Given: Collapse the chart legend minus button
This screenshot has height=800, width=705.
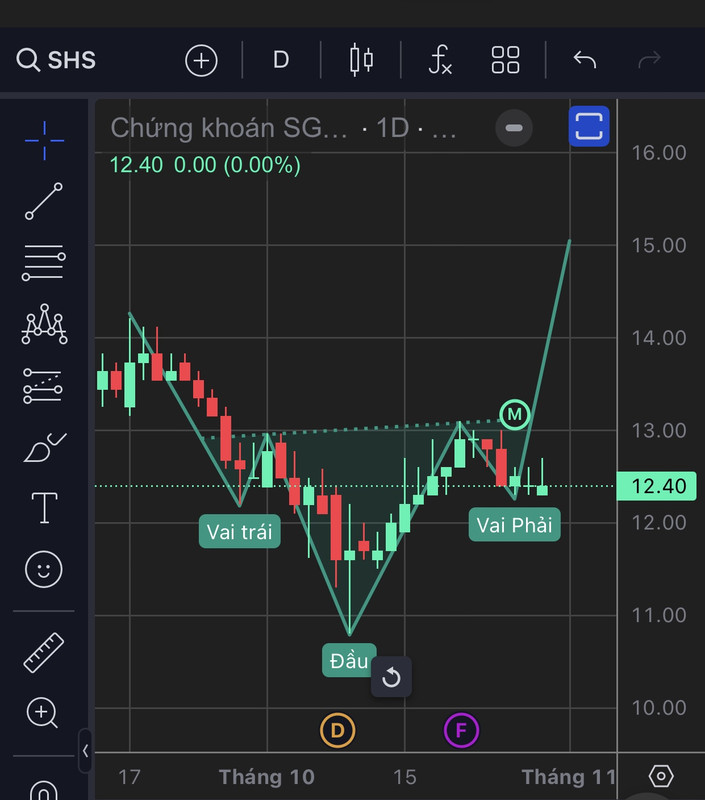Looking at the screenshot, I should [514, 128].
